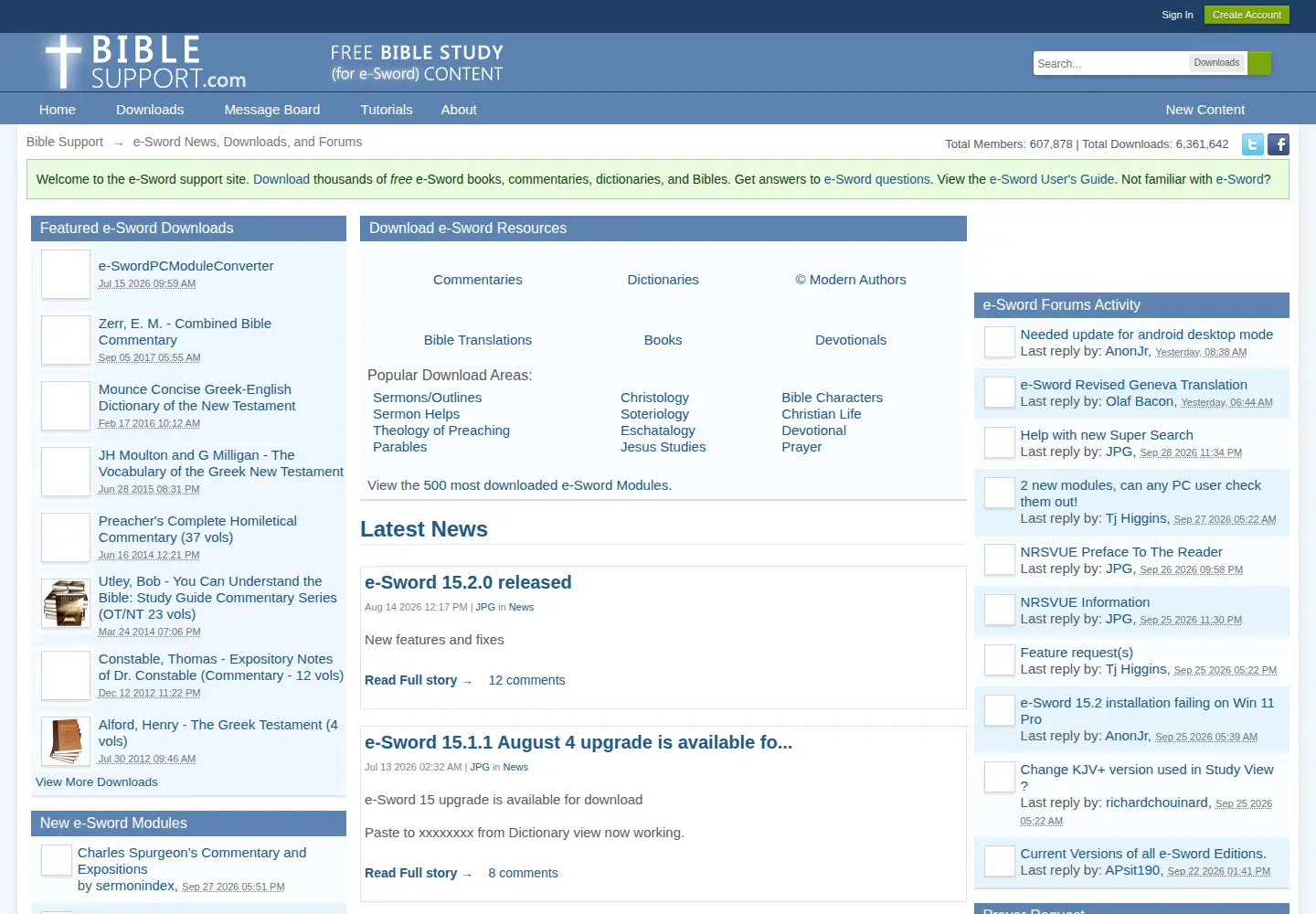Open Bible Characters download area
1316x914 pixels.
point(832,398)
